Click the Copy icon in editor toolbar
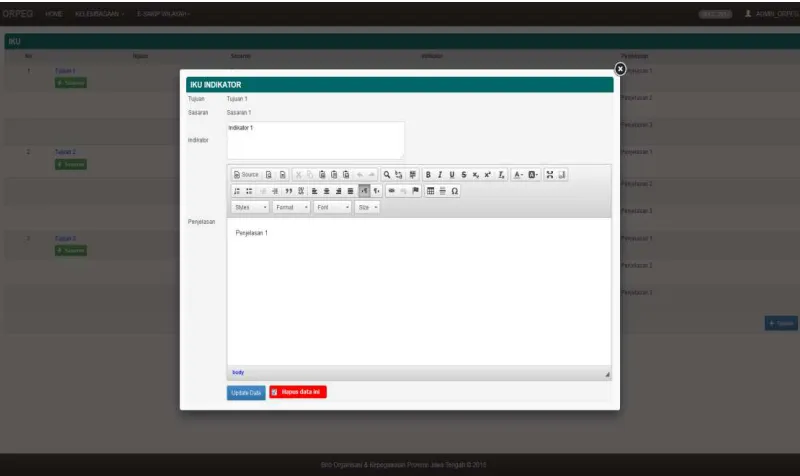The height and width of the screenshot is (476, 800). [x=310, y=174]
